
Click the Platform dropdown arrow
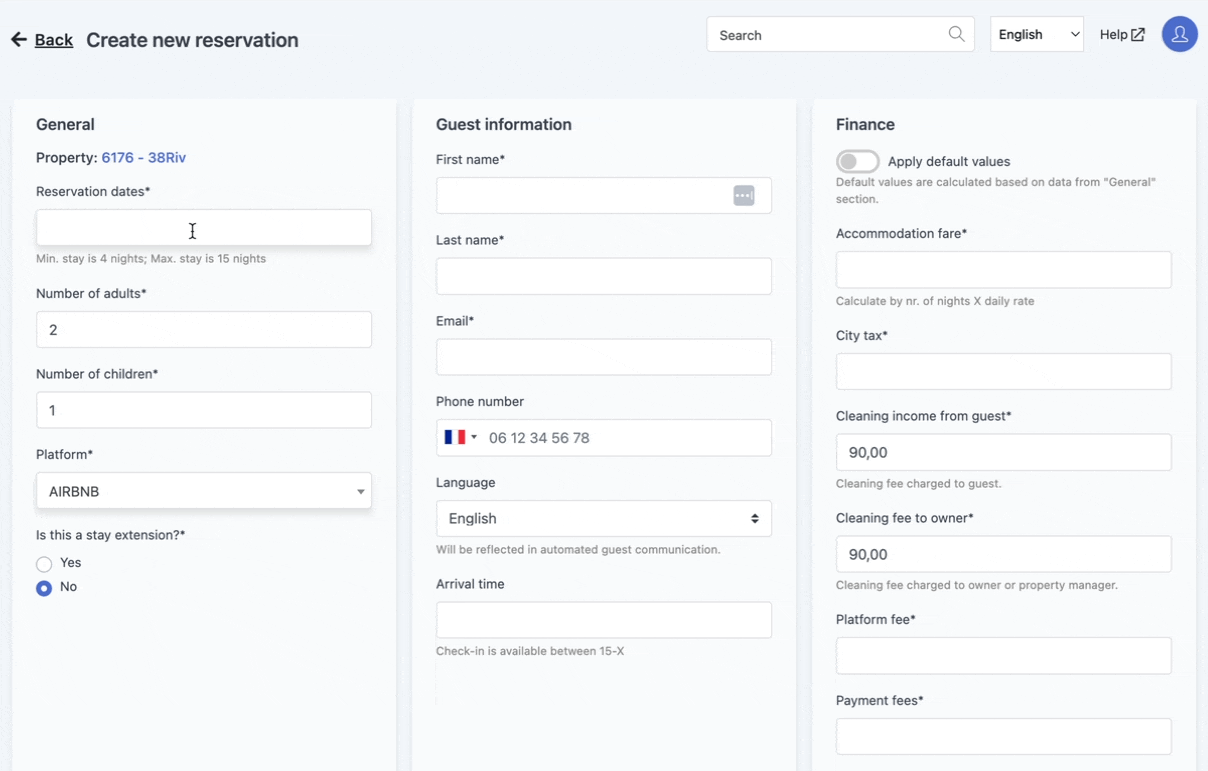coord(360,491)
